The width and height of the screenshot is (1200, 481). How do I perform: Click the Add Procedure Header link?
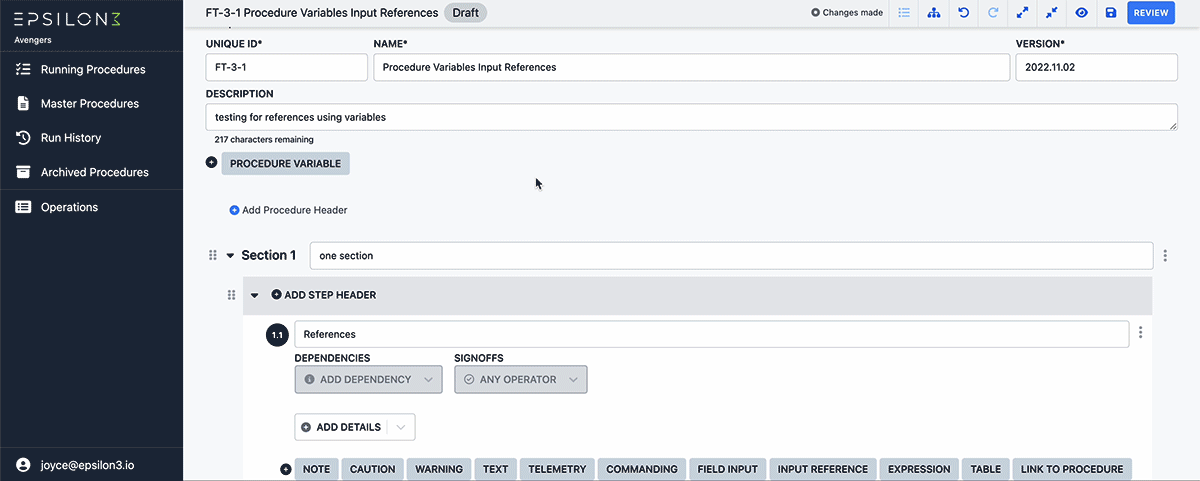click(288, 210)
